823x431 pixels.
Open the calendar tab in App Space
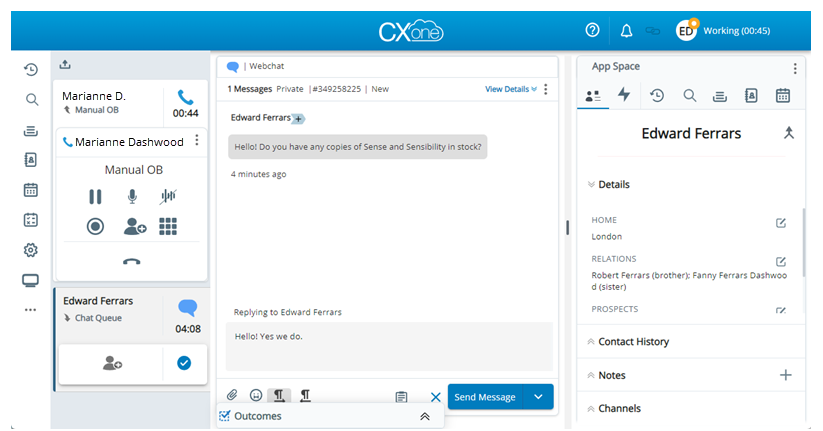[x=783, y=96]
